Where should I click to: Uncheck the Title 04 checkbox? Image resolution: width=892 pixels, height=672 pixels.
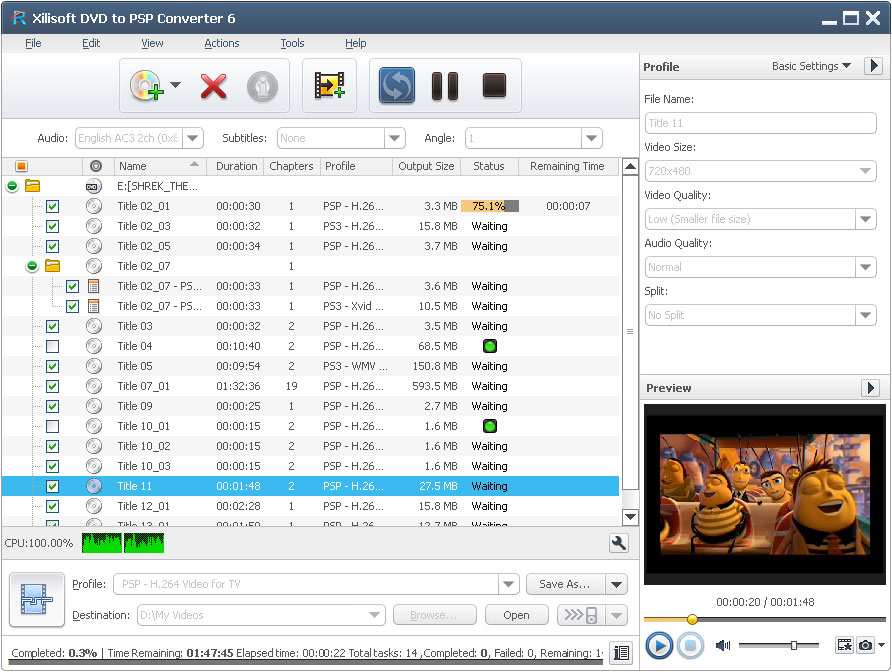click(x=52, y=346)
